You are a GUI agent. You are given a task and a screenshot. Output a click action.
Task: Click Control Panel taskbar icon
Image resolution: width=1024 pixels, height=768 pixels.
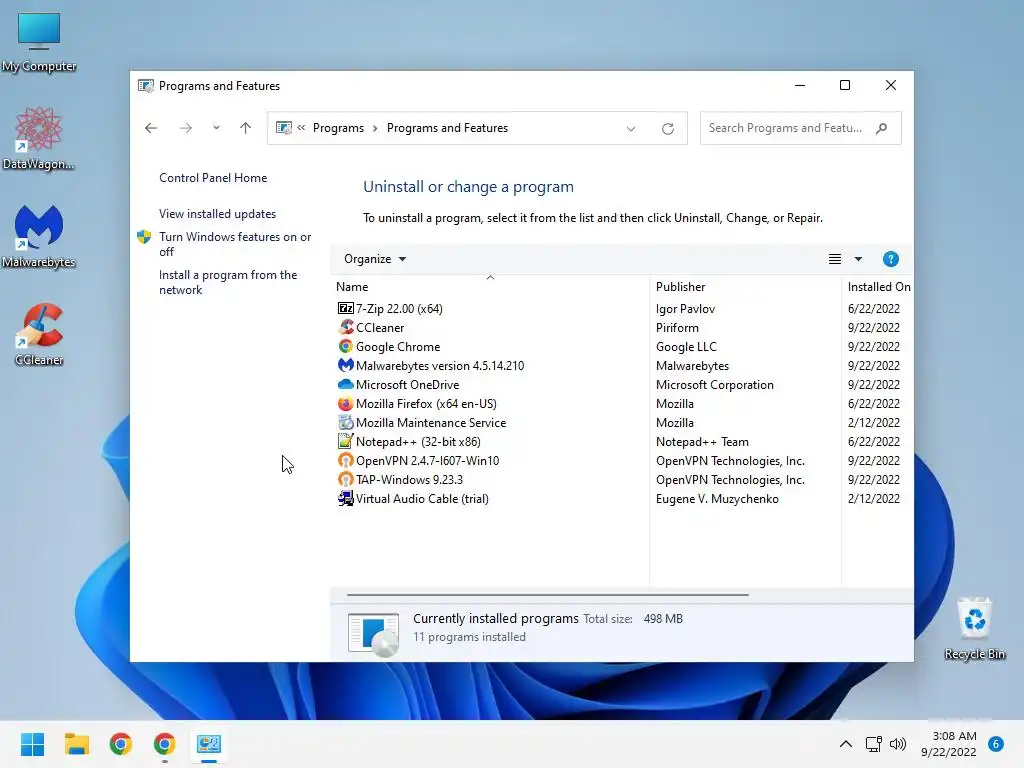209,744
